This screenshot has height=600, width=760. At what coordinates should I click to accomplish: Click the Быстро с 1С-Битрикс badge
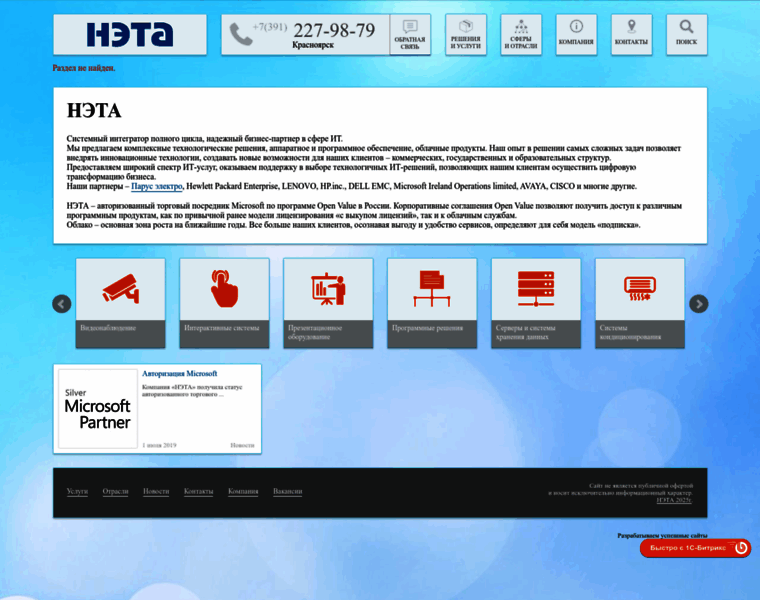(695, 548)
